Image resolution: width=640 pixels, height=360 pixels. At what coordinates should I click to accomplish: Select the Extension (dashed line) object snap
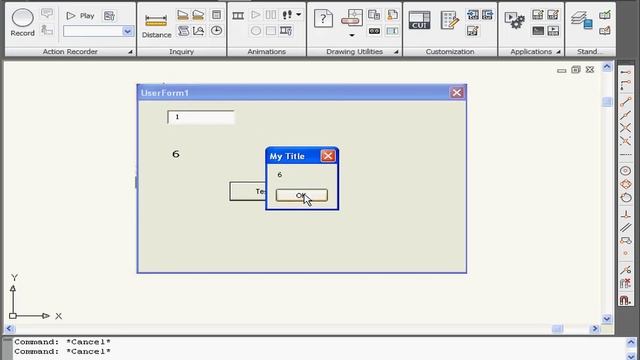click(x=625, y=155)
